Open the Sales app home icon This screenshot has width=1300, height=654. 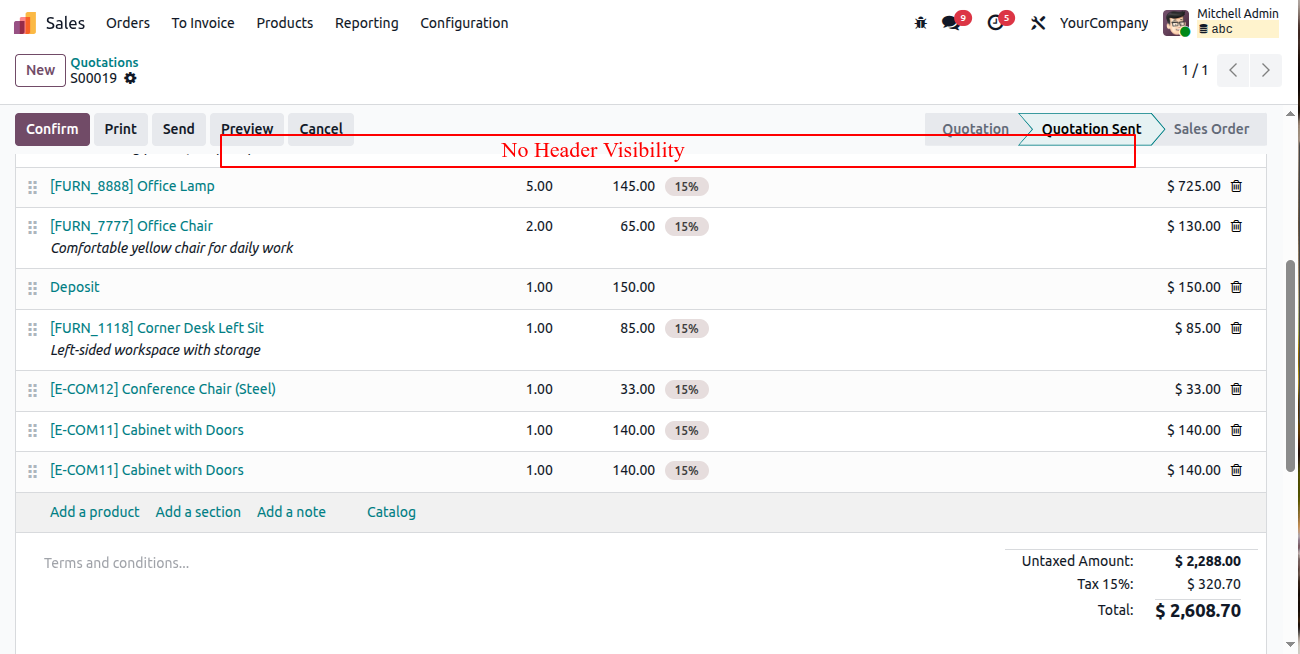(25, 22)
